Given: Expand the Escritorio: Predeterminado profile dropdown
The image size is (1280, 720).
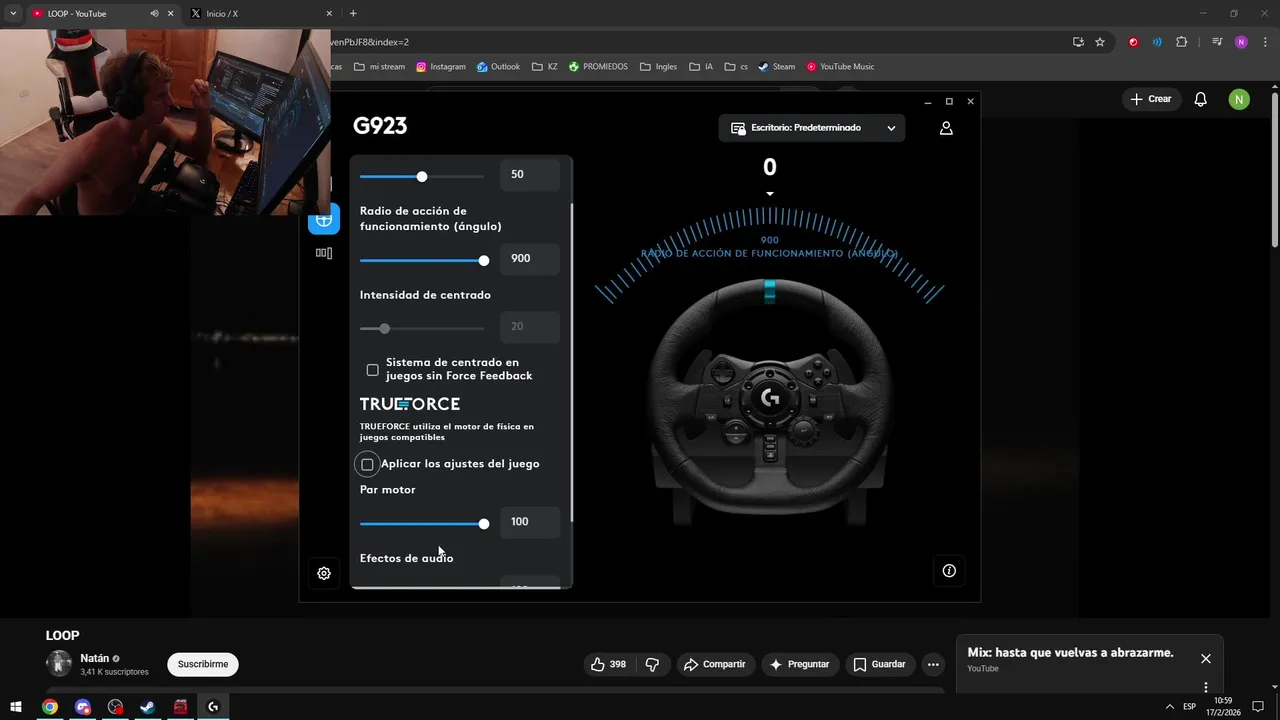Looking at the screenshot, I should tap(812, 128).
